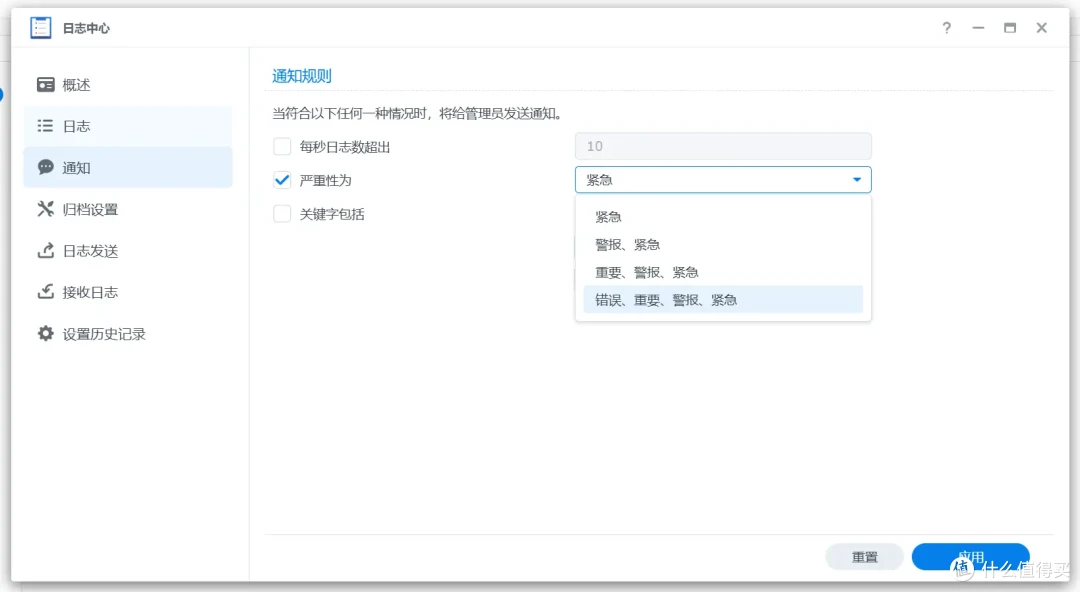Click the 每秒日志数超出 label text
Viewport: 1080px width, 592px height.
point(345,147)
